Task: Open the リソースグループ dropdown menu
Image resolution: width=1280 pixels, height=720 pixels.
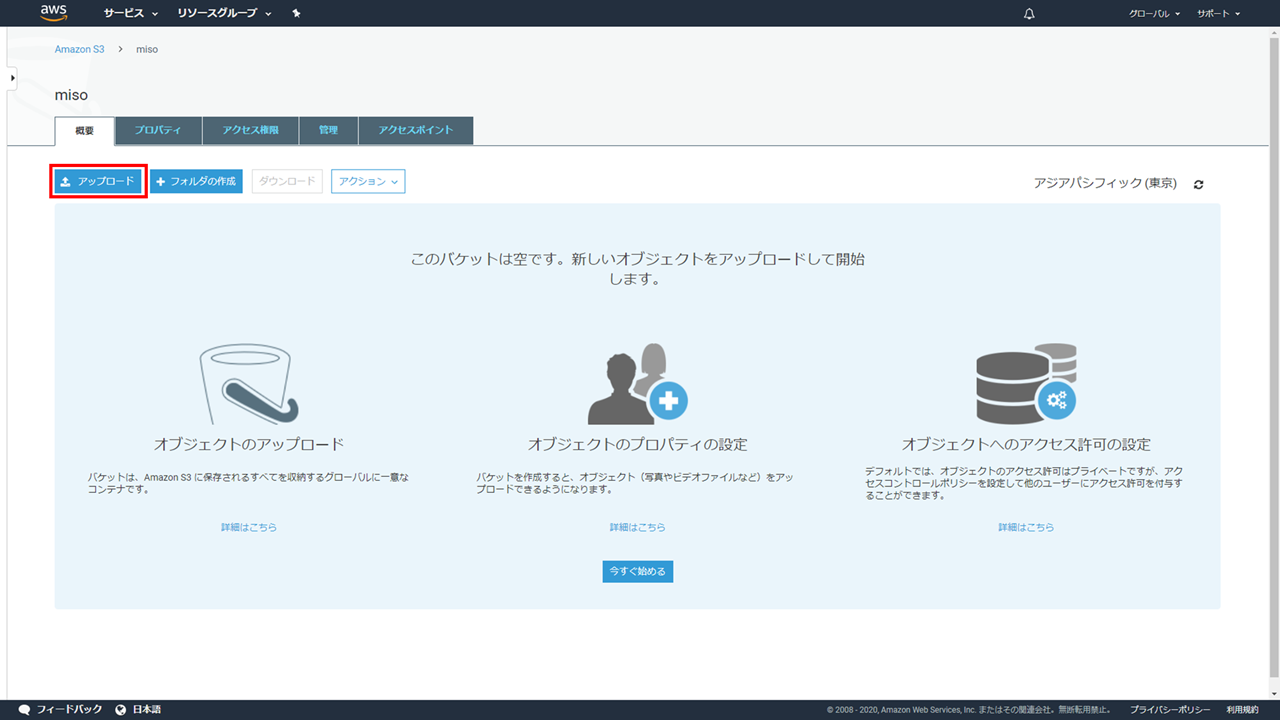Action: pos(224,14)
